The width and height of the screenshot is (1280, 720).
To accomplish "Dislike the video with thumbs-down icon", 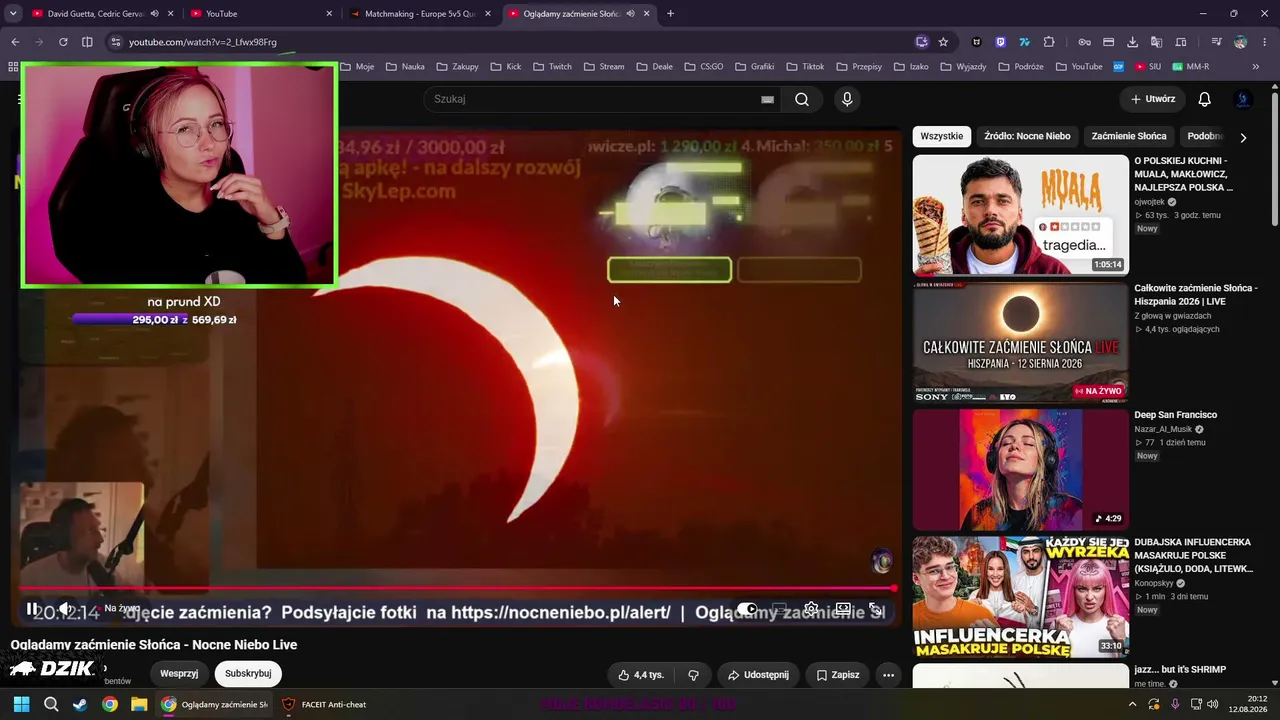I will coord(693,675).
